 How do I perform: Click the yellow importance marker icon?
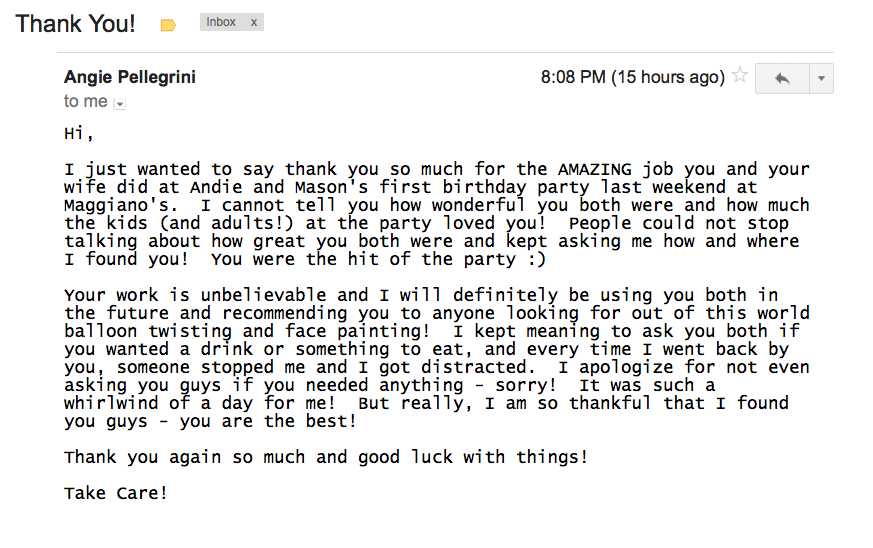click(x=168, y=25)
